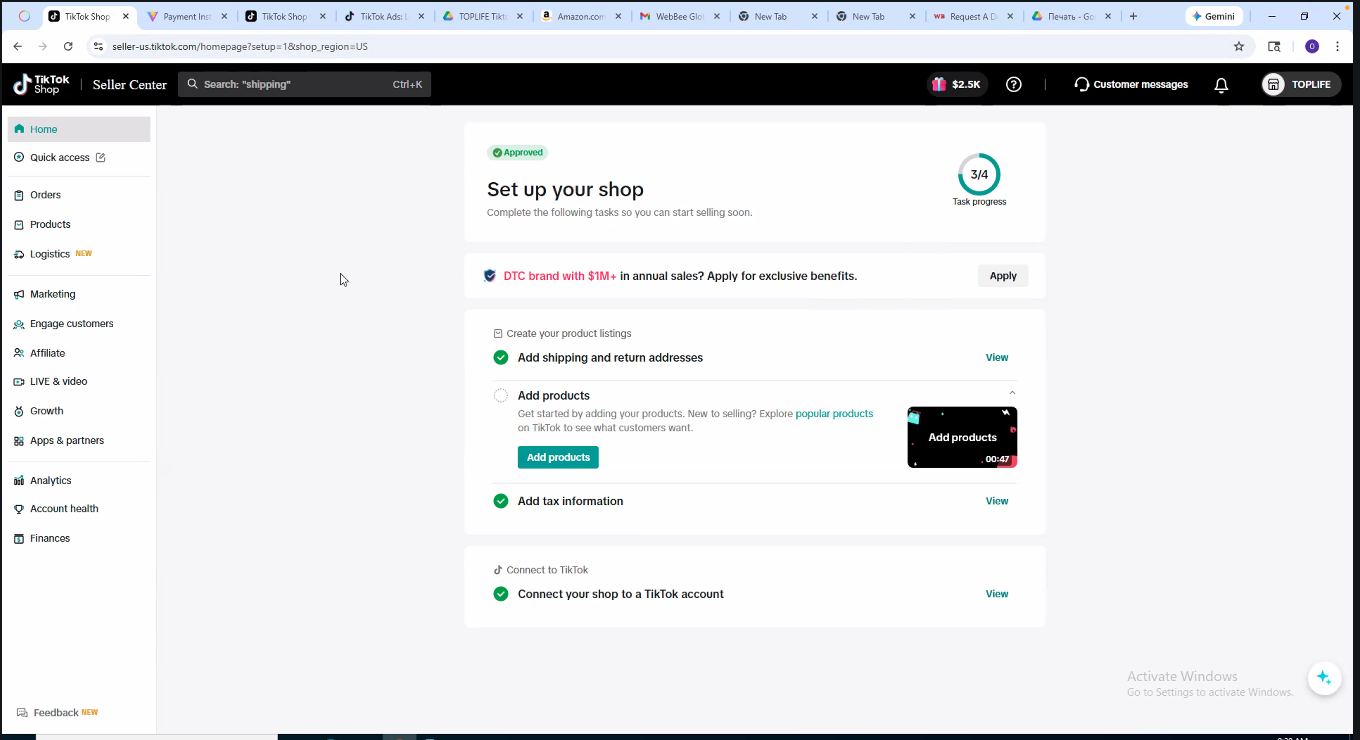This screenshot has width=1360, height=740.
Task: Click the unchecked Add products circle
Action: tap(501, 395)
